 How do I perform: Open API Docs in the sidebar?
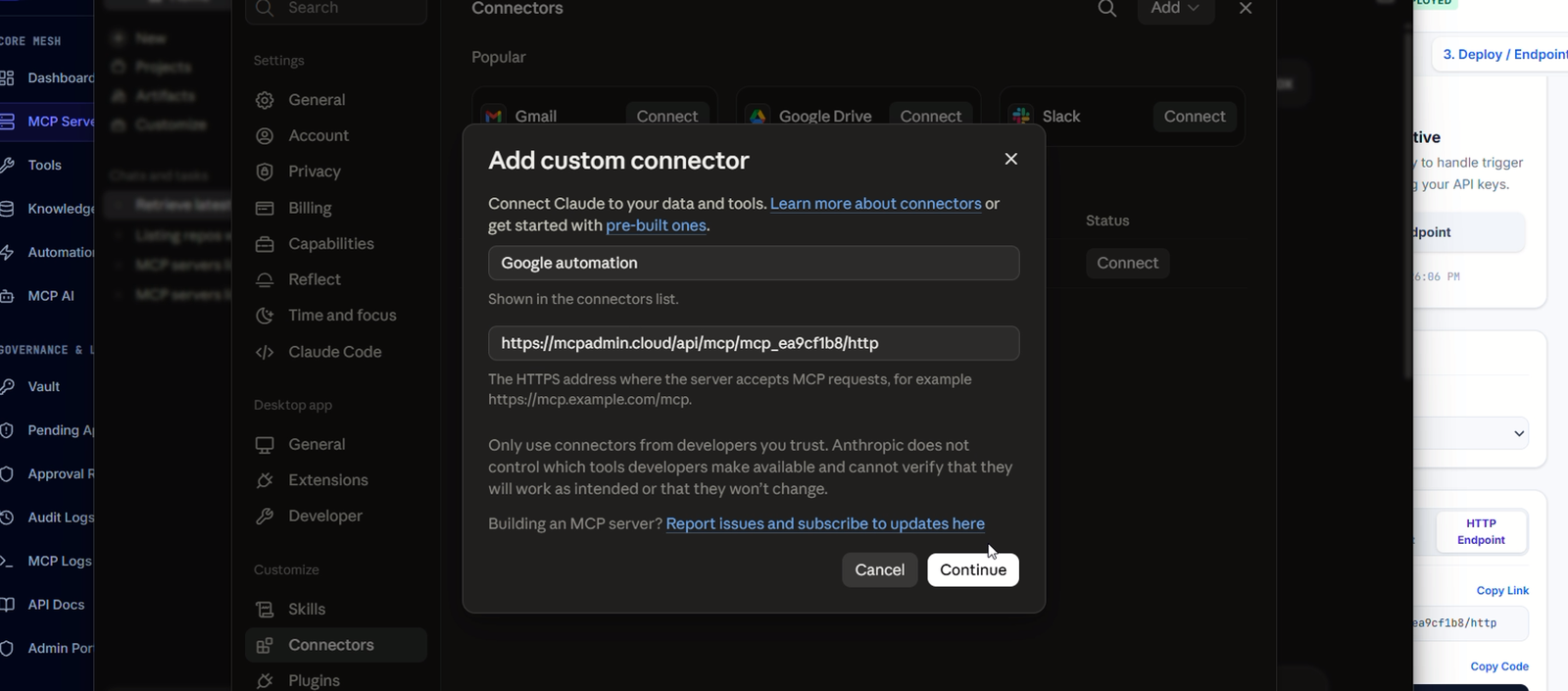click(x=47, y=605)
